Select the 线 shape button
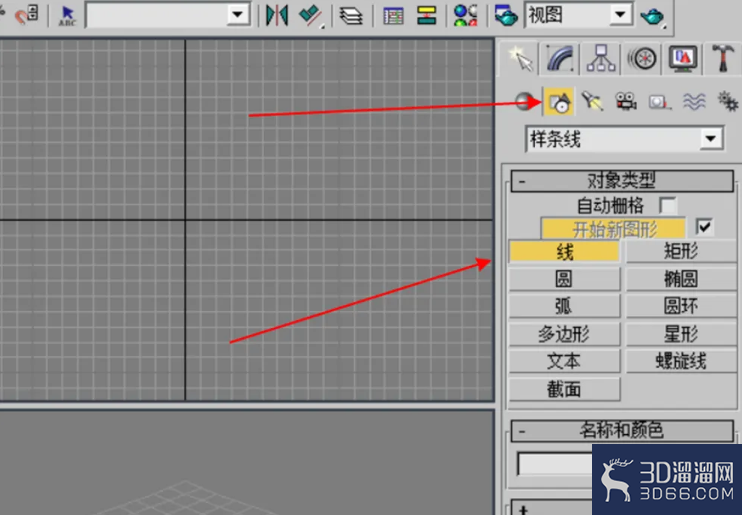Viewport: 742px width, 515px height. pyautogui.click(x=564, y=251)
